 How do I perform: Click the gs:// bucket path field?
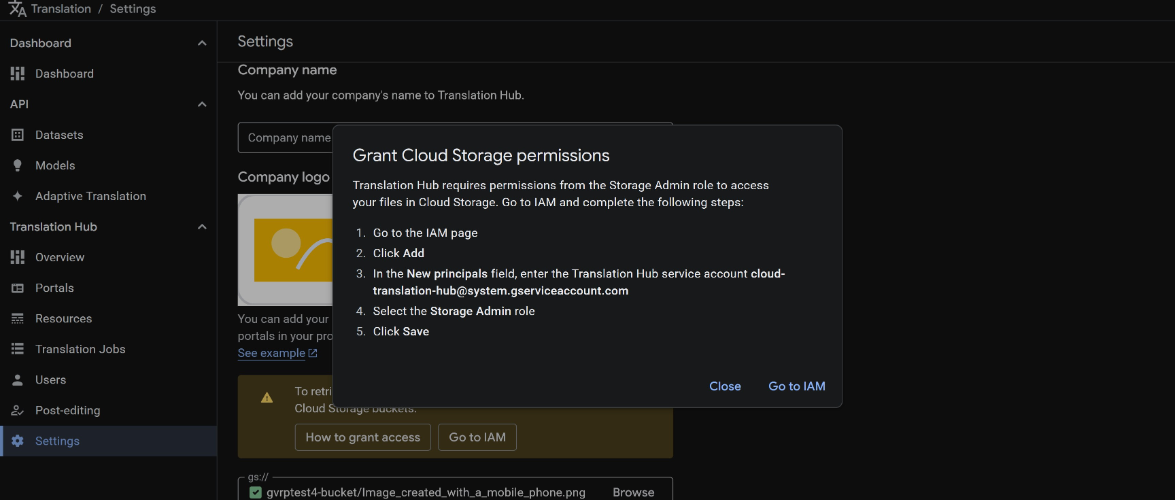pos(455,490)
